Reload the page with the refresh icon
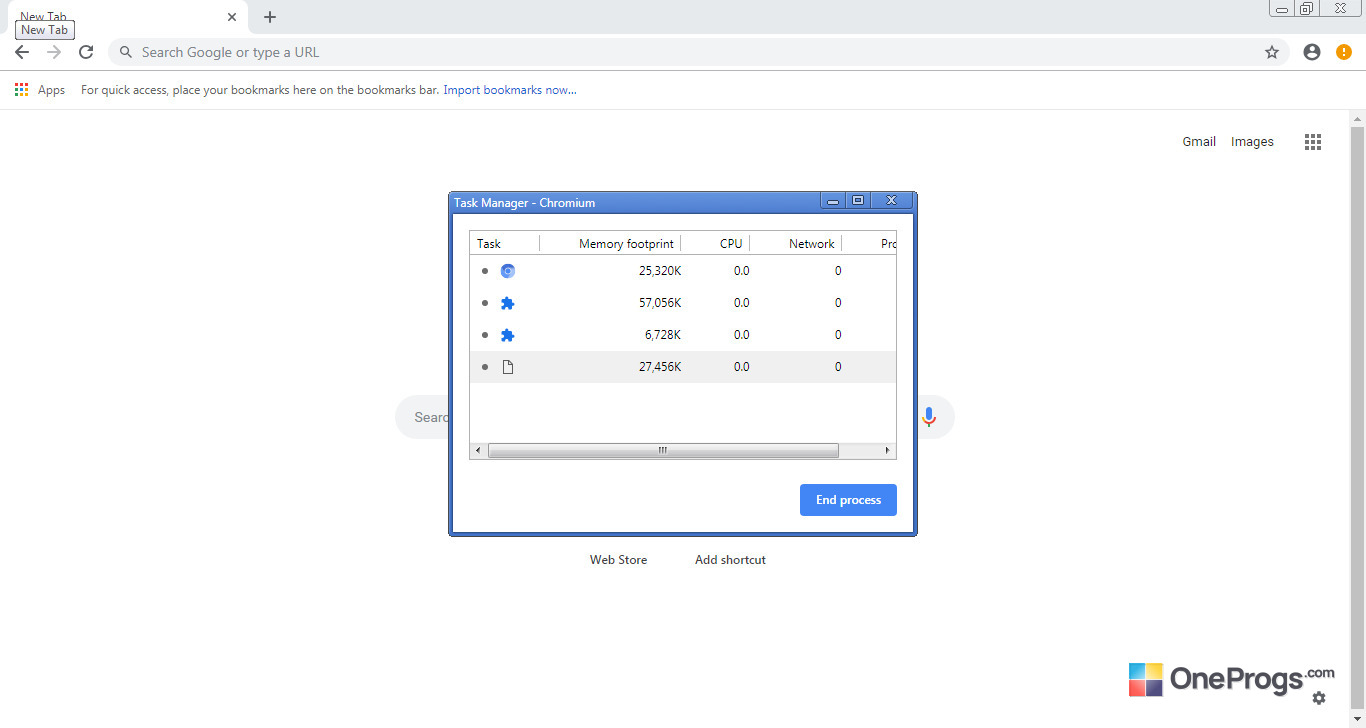Screen dimensions: 1366x728 point(86,52)
